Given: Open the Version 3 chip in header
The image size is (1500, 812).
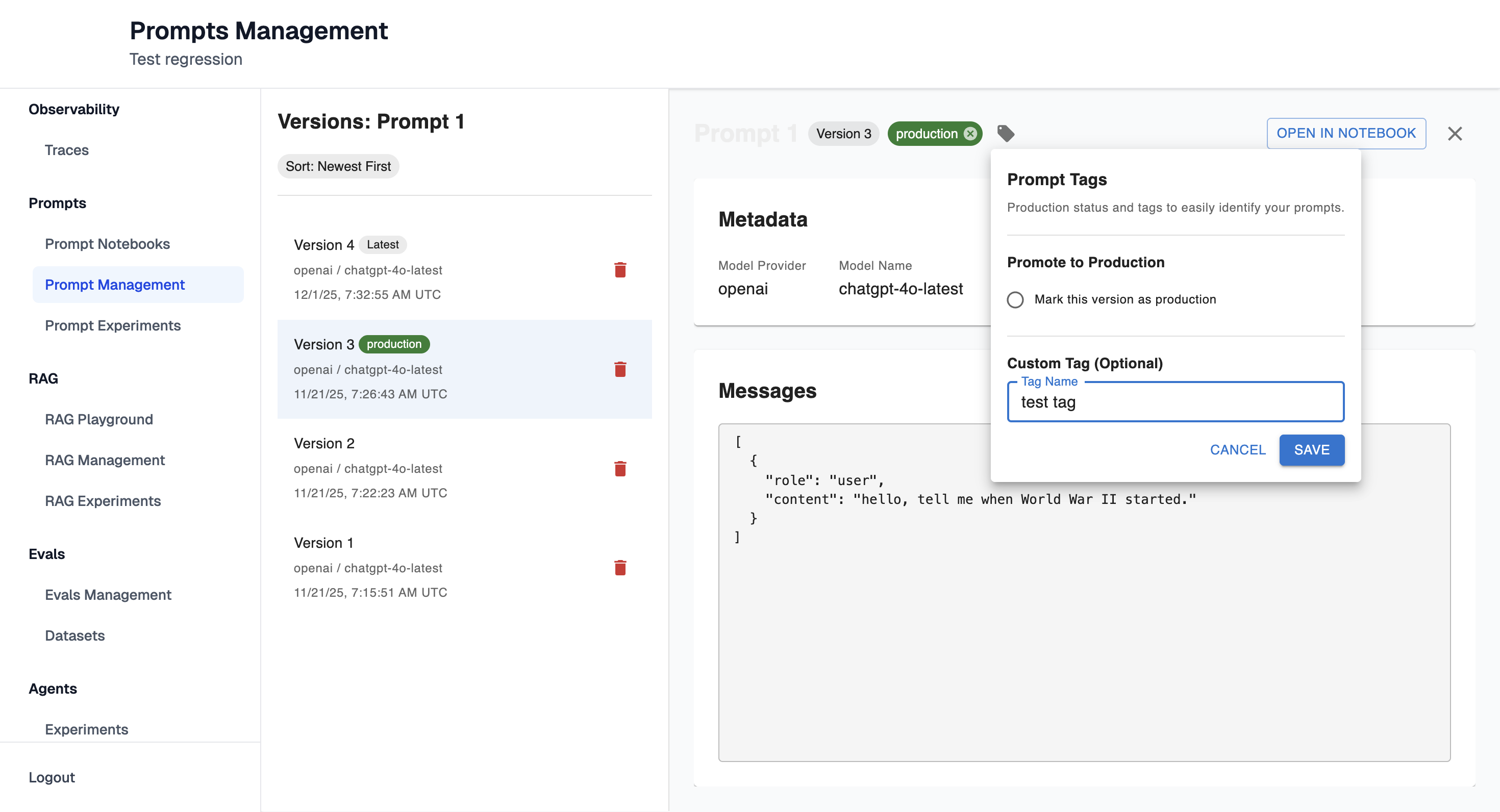Looking at the screenshot, I should pyautogui.click(x=843, y=134).
